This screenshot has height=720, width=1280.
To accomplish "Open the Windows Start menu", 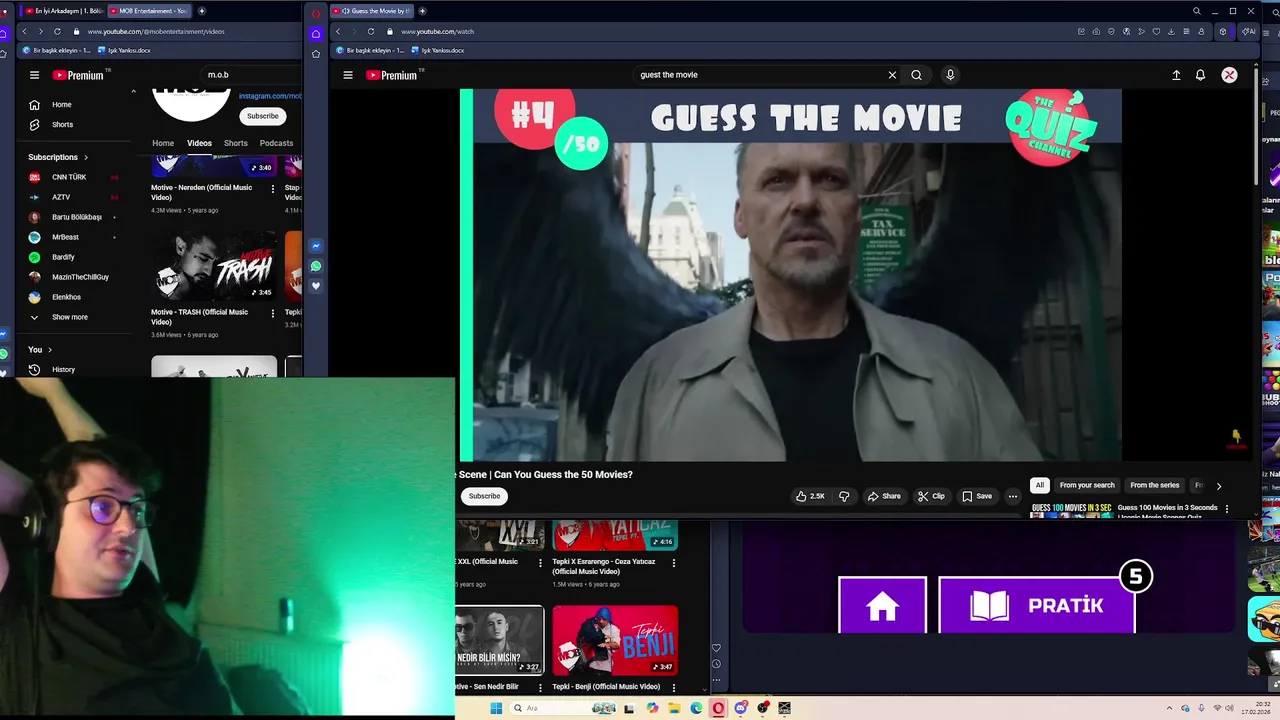I will 496,708.
